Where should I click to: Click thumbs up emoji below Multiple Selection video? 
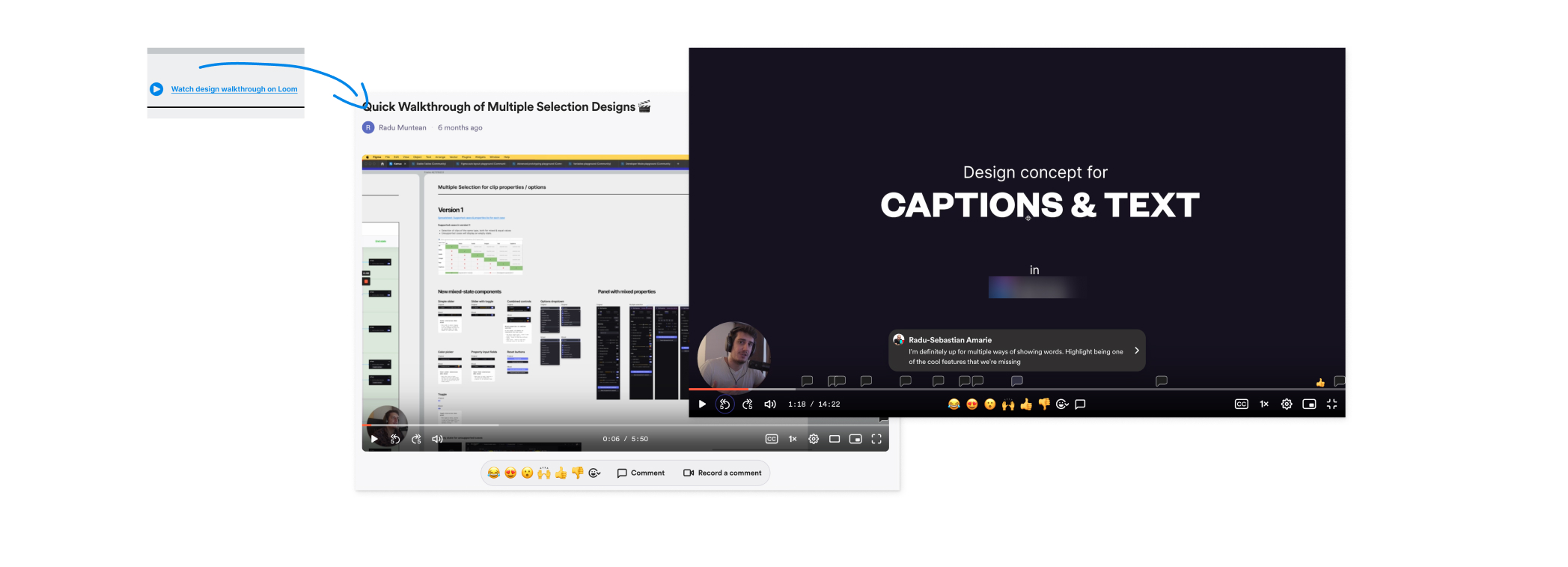(561, 473)
